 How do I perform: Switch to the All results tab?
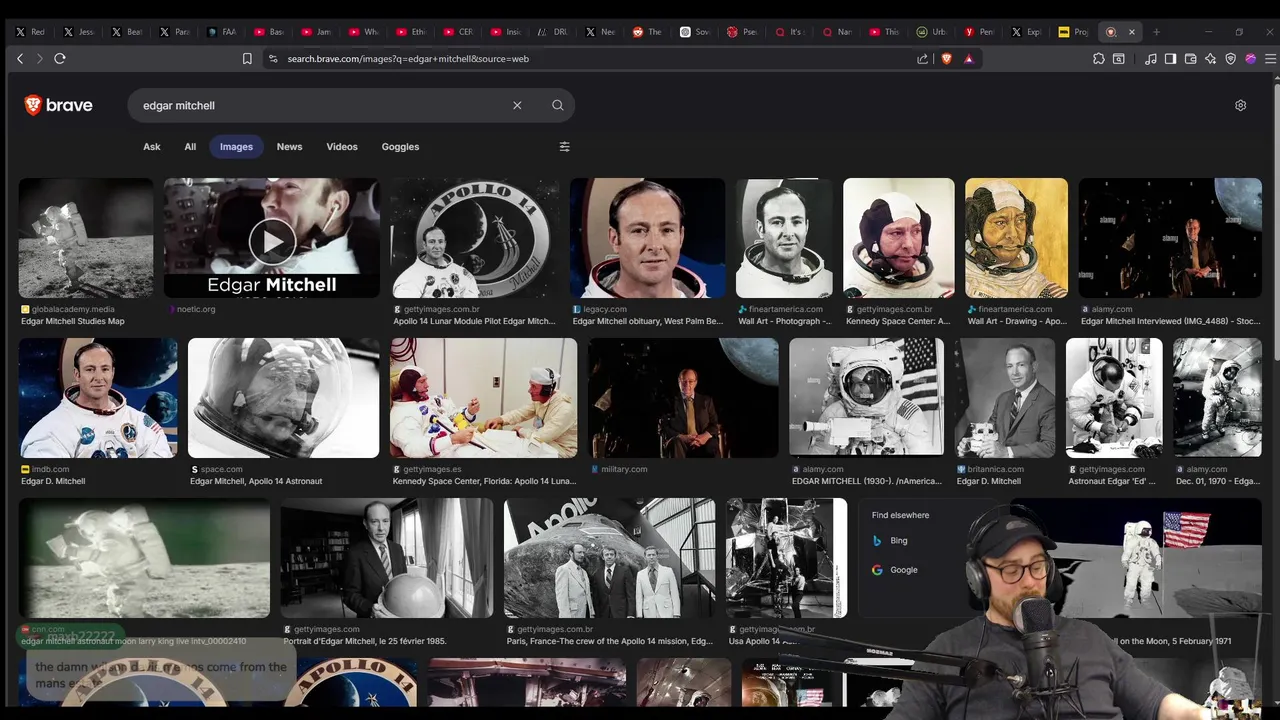coord(190,147)
